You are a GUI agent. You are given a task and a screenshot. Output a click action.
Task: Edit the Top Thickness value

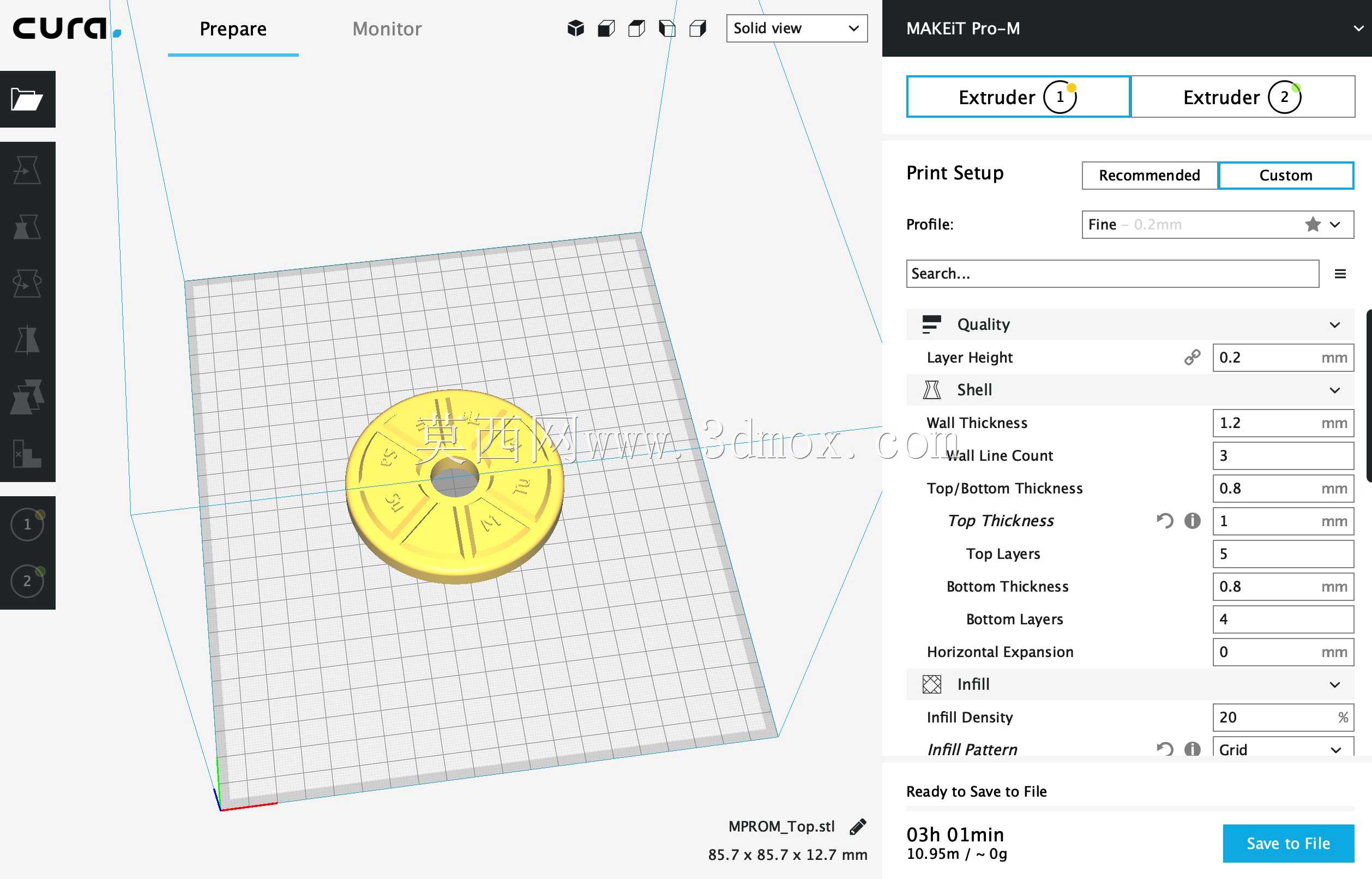[x=1283, y=521]
